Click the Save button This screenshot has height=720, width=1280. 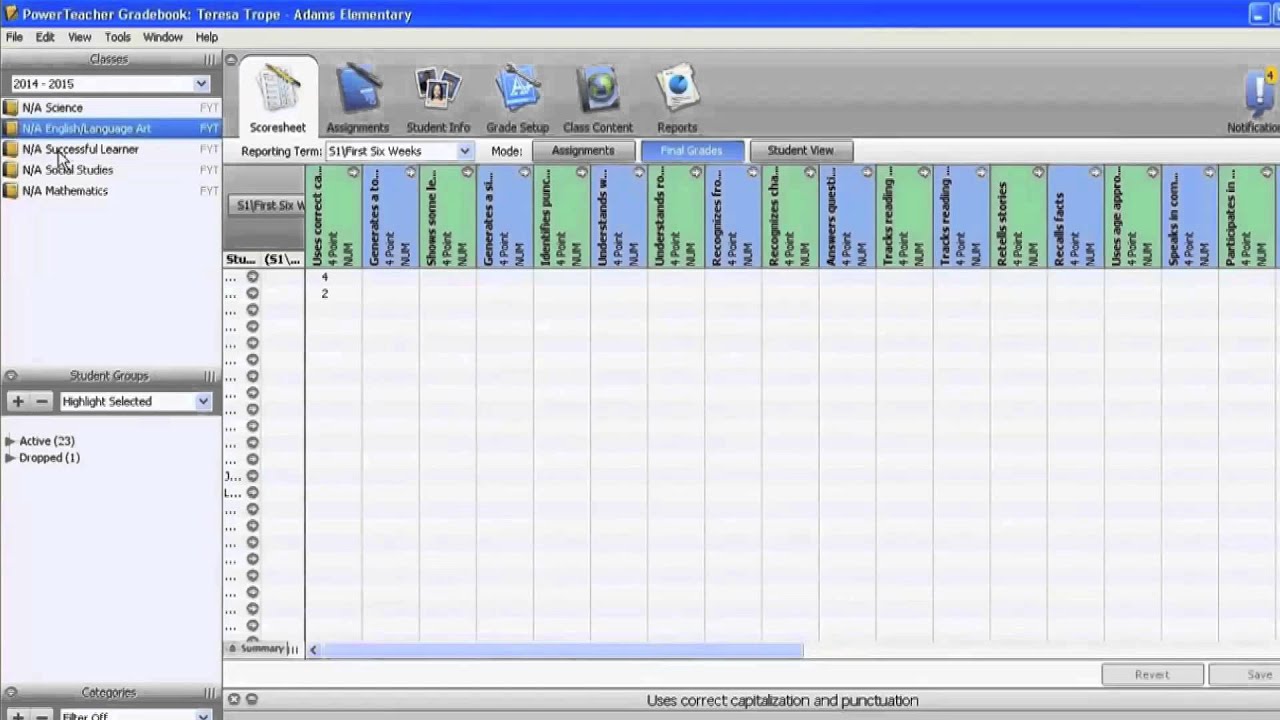point(1244,675)
